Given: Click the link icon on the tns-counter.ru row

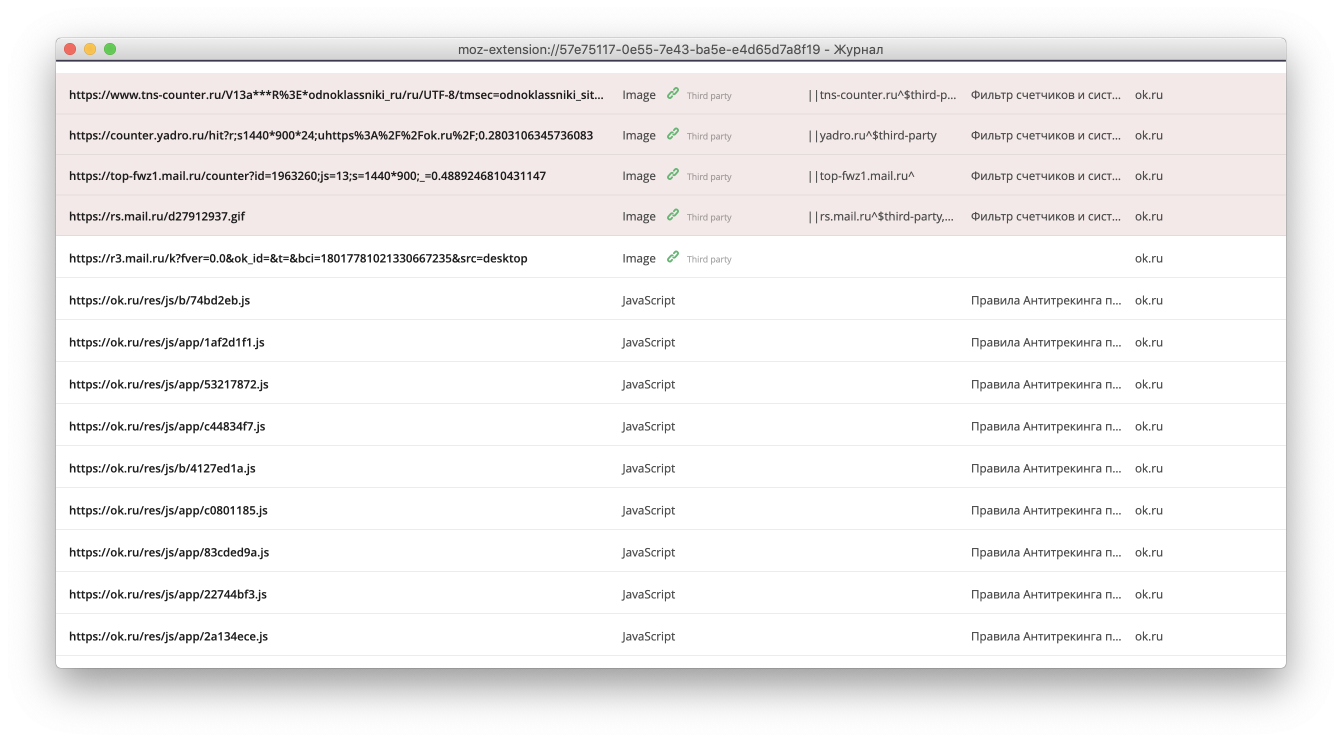Looking at the screenshot, I should tap(672, 94).
